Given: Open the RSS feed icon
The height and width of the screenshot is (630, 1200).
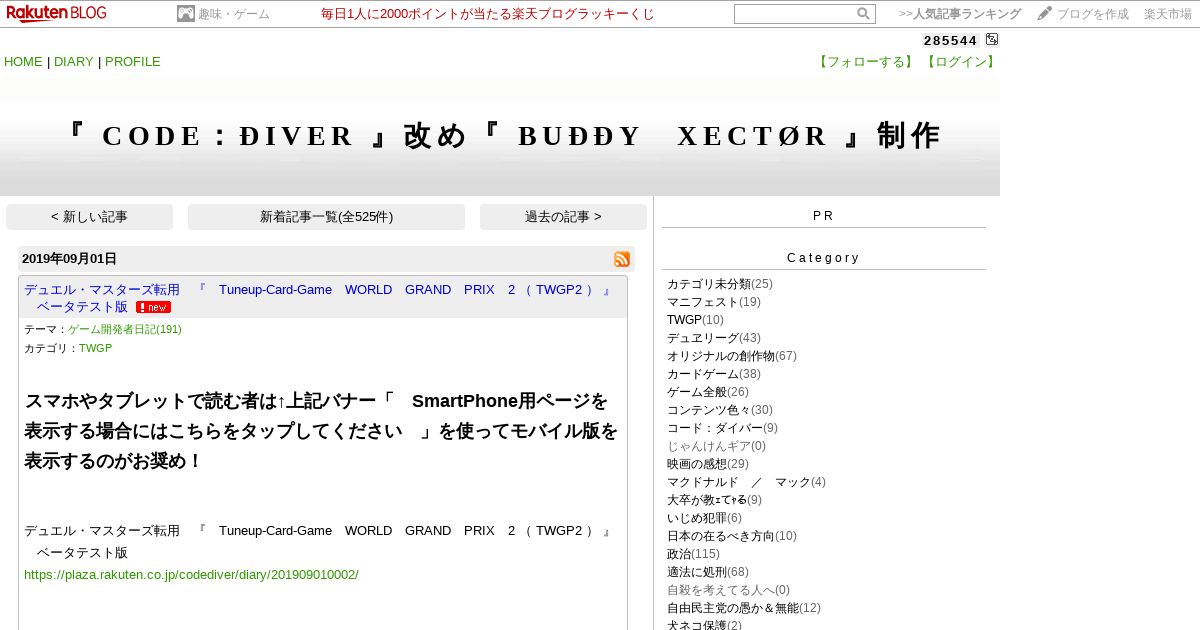Looking at the screenshot, I should pyautogui.click(x=622, y=259).
